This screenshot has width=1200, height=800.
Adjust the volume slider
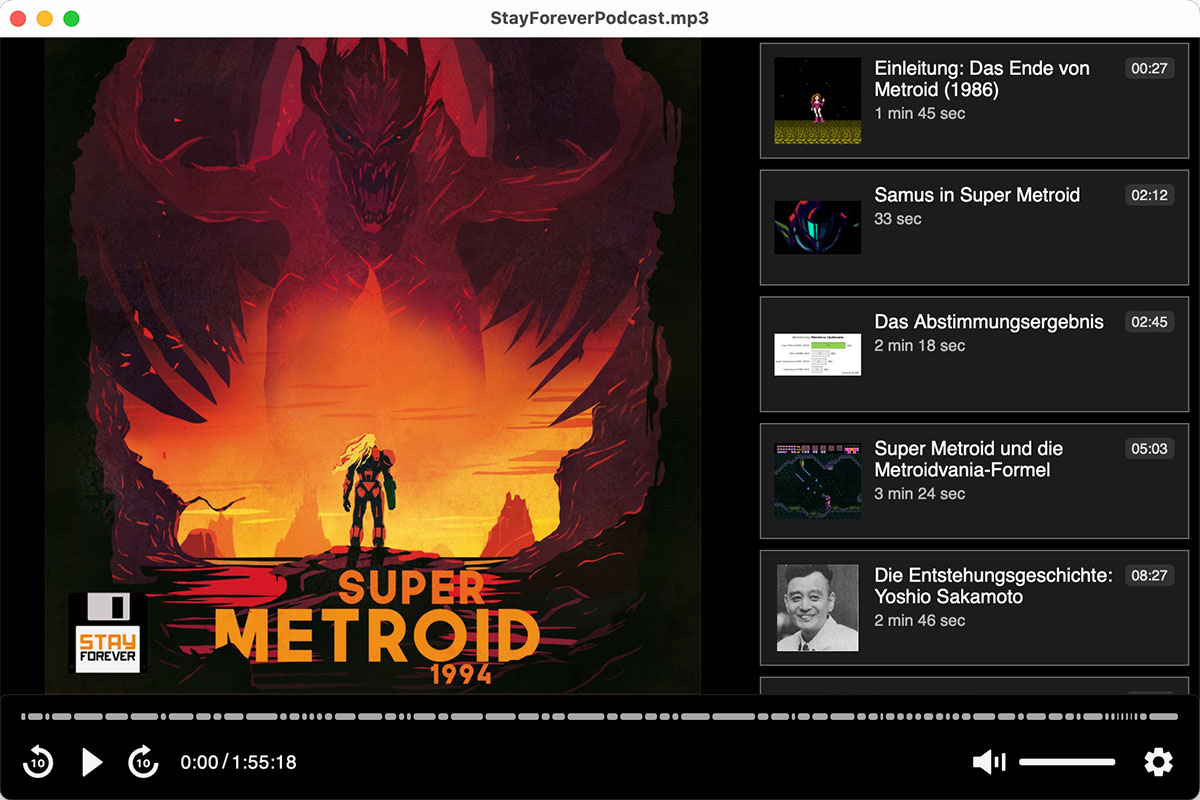point(1066,761)
